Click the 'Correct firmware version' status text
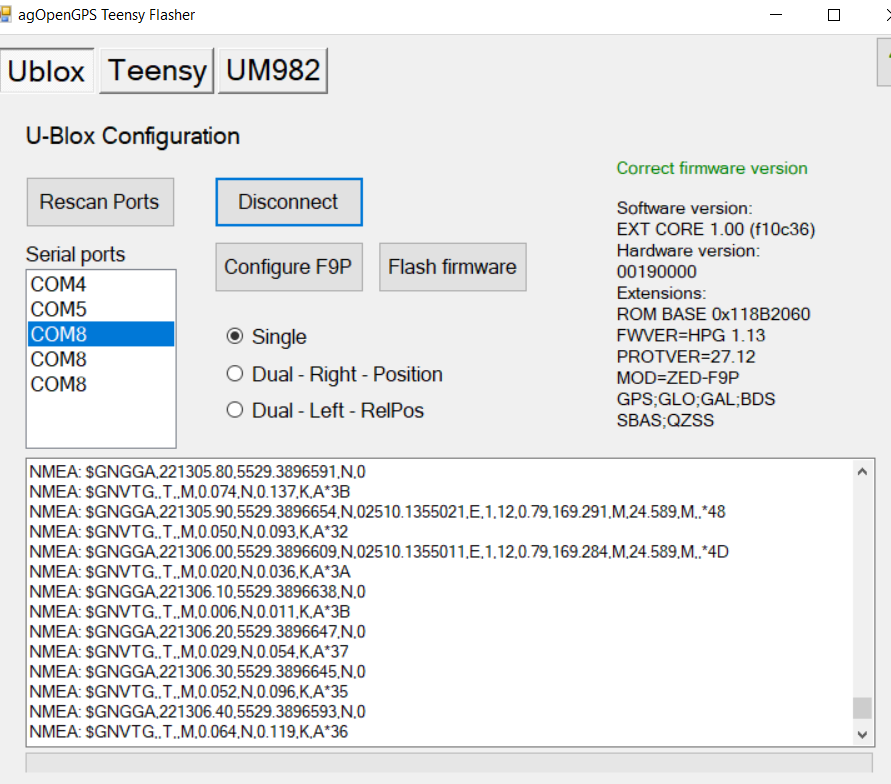Image resolution: width=891 pixels, height=784 pixels. click(x=712, y=168)
